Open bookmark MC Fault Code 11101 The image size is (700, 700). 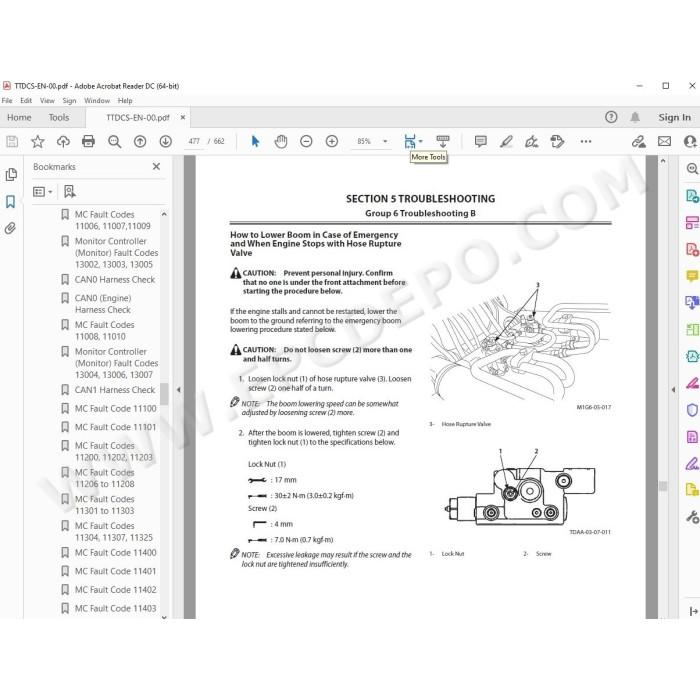[x=115, y=427]
